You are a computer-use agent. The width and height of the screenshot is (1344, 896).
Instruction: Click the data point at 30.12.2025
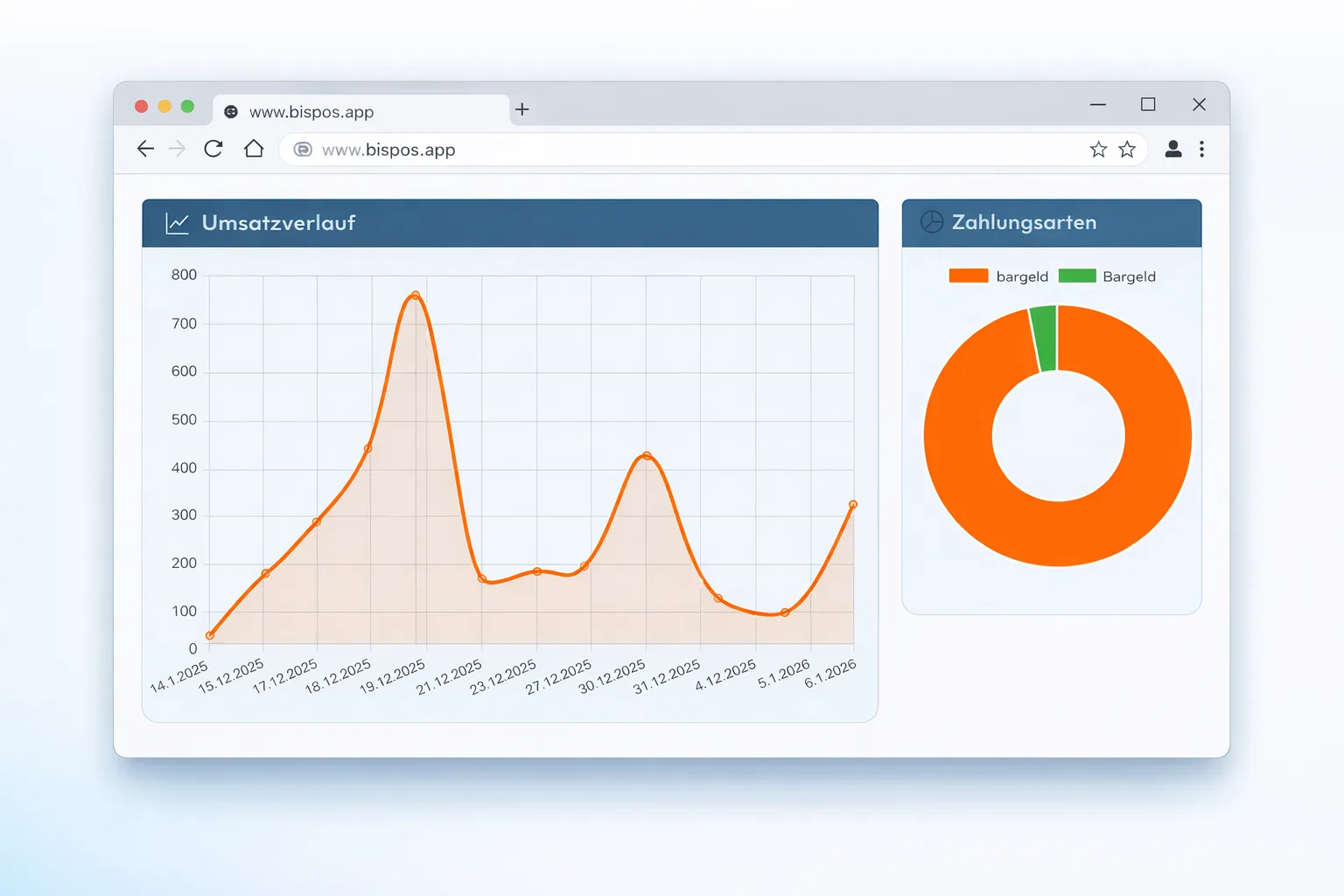click(647, 456)
